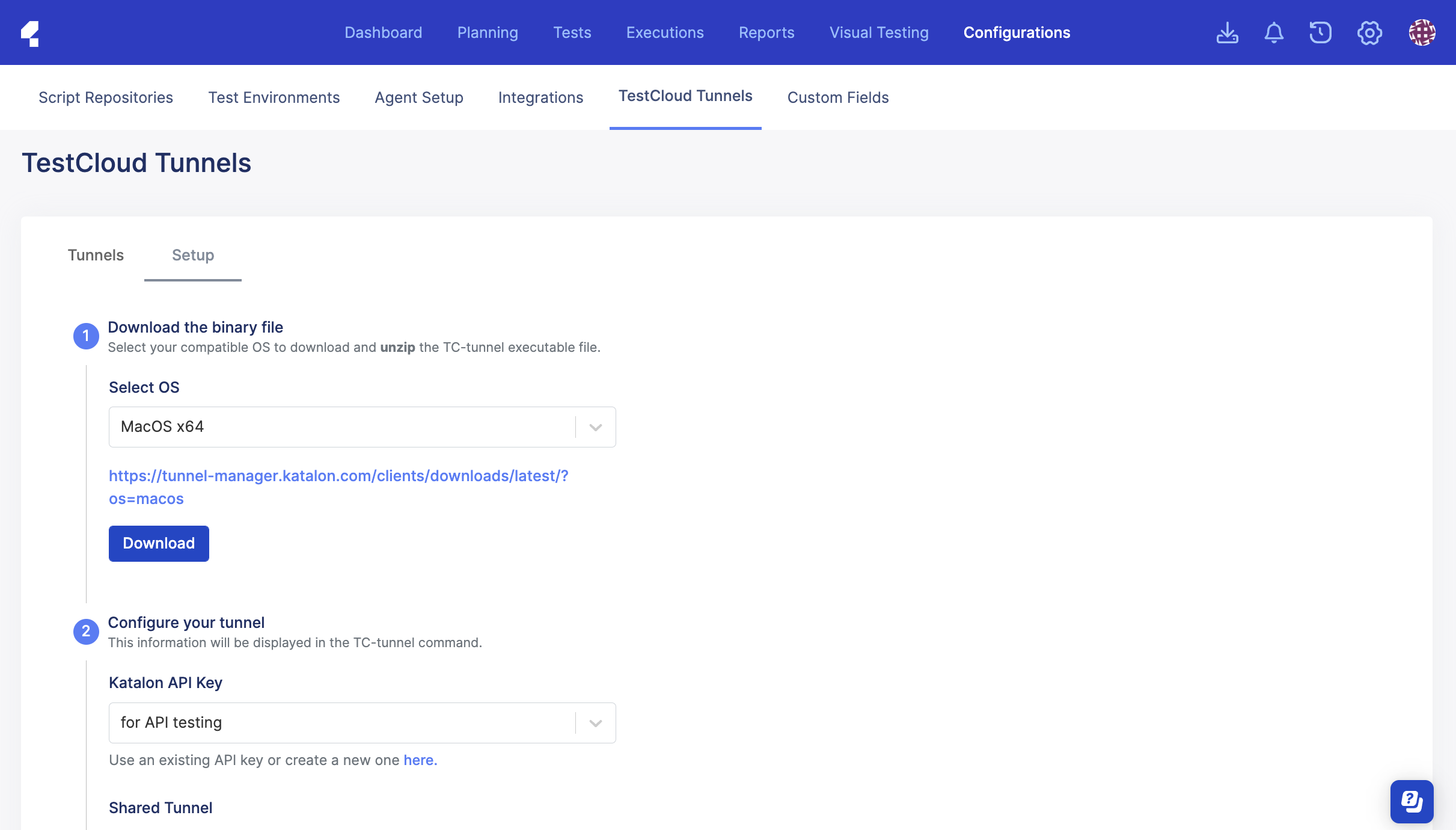Switch to the Tunnels tab
1456x830 pixels.
point(95,254)
